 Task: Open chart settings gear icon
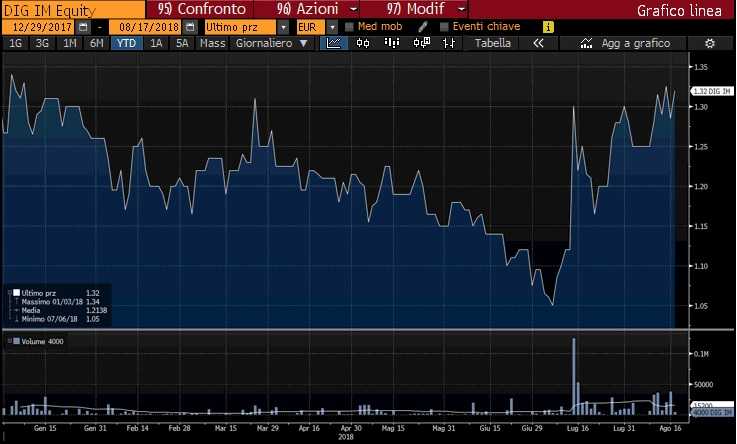710,43
